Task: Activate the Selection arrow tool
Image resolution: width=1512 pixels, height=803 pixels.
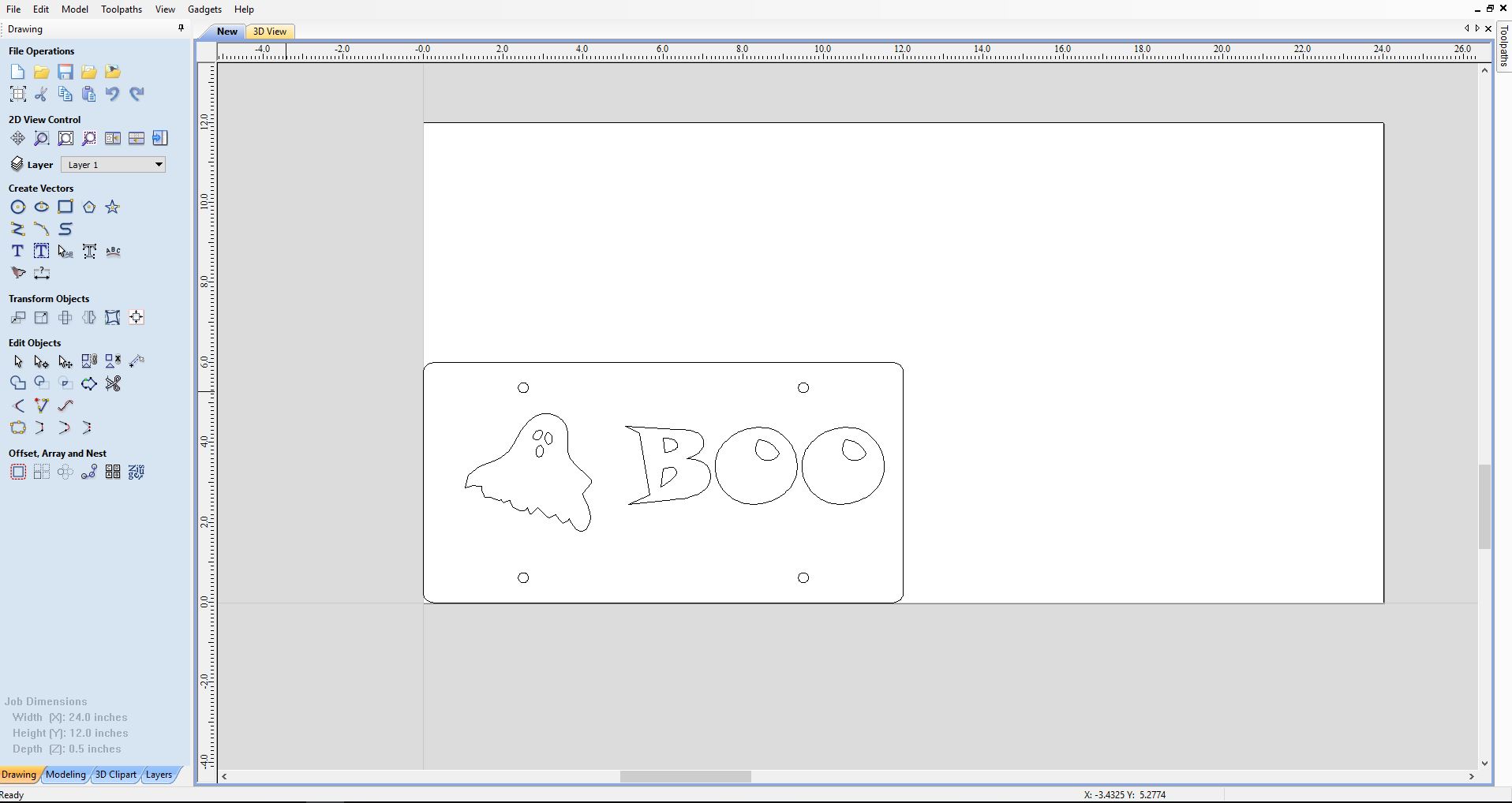Action: [17, 361]
